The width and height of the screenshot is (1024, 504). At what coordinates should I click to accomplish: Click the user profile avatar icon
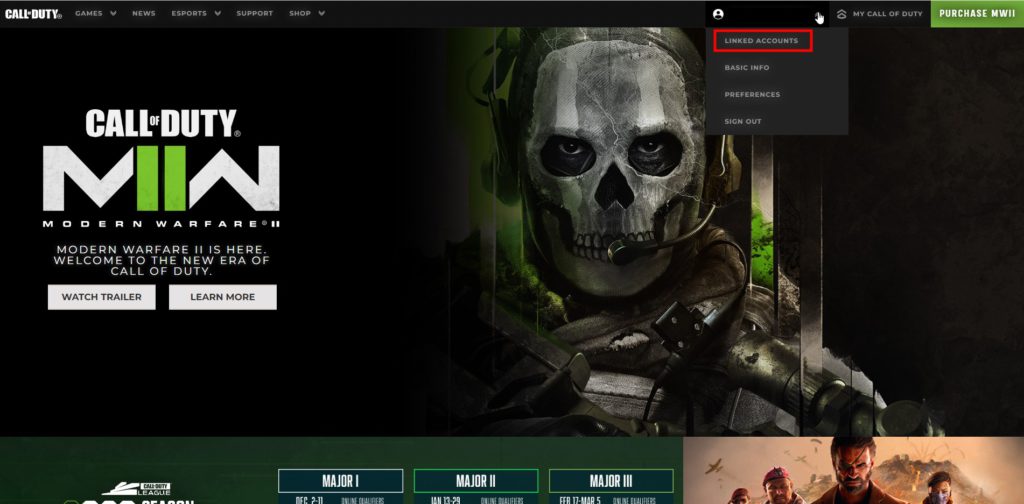tap(718, 14)
